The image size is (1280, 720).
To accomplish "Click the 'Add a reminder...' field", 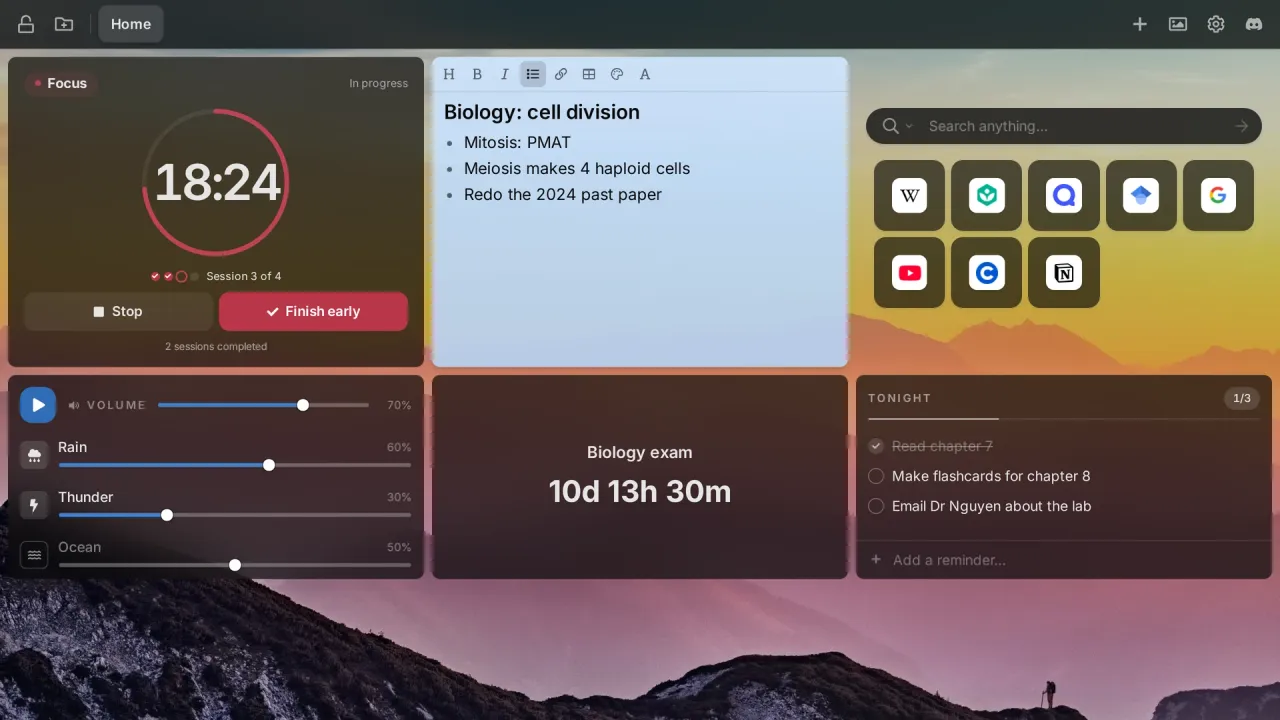I will [1064, 560].
